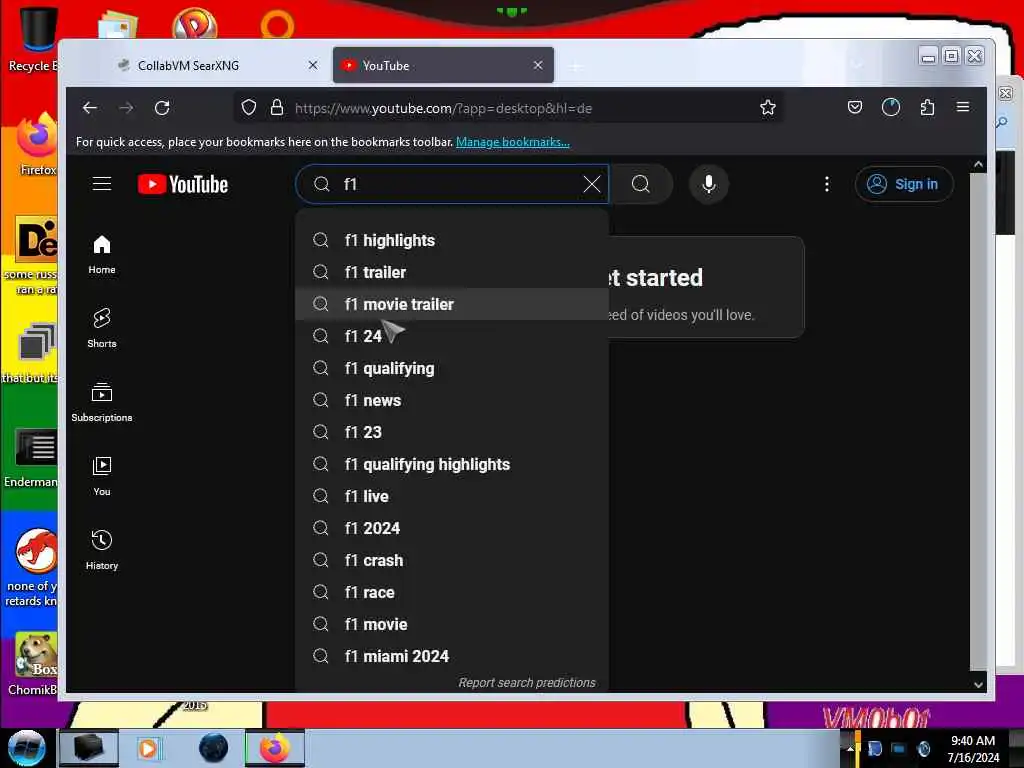
Task: Click the page scrollbar down arrow
Action: point(978,684)
